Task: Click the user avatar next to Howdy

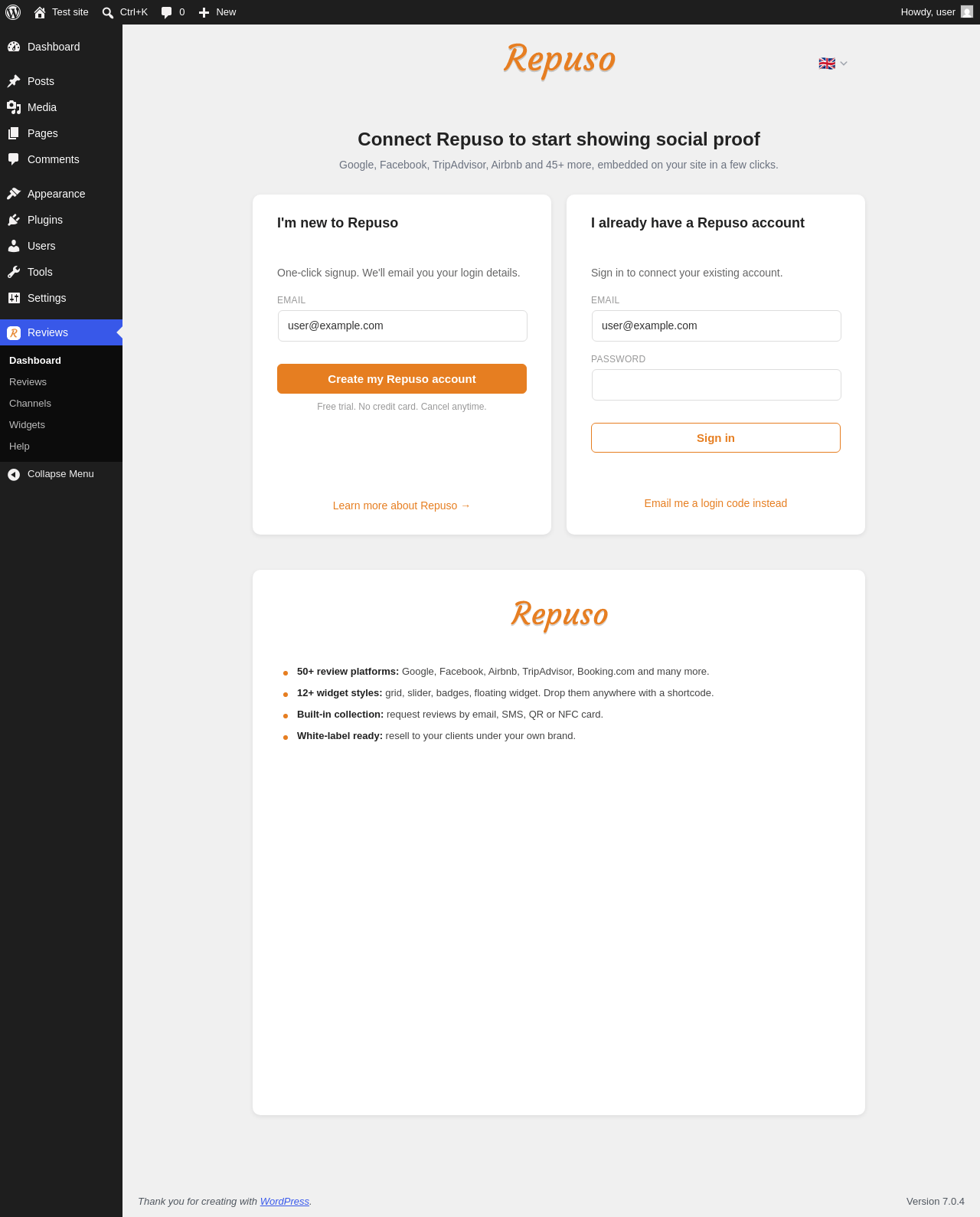Action: 967,12
